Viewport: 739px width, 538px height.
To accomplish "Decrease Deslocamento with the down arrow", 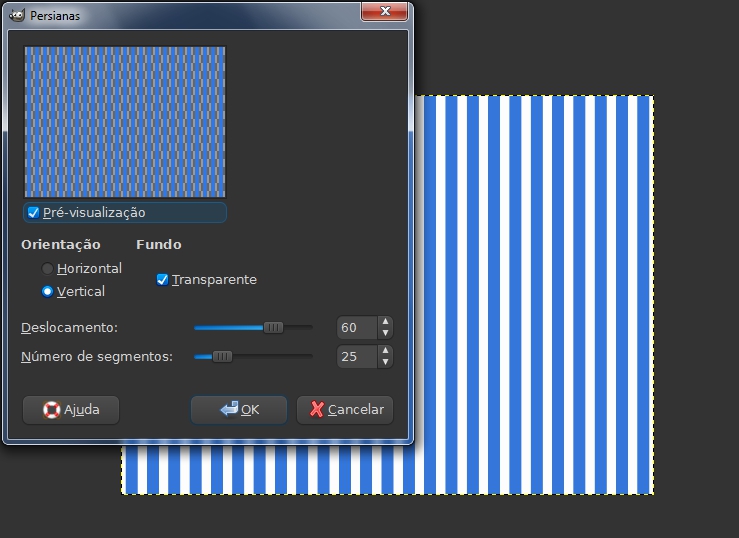I will coord(385,333).
